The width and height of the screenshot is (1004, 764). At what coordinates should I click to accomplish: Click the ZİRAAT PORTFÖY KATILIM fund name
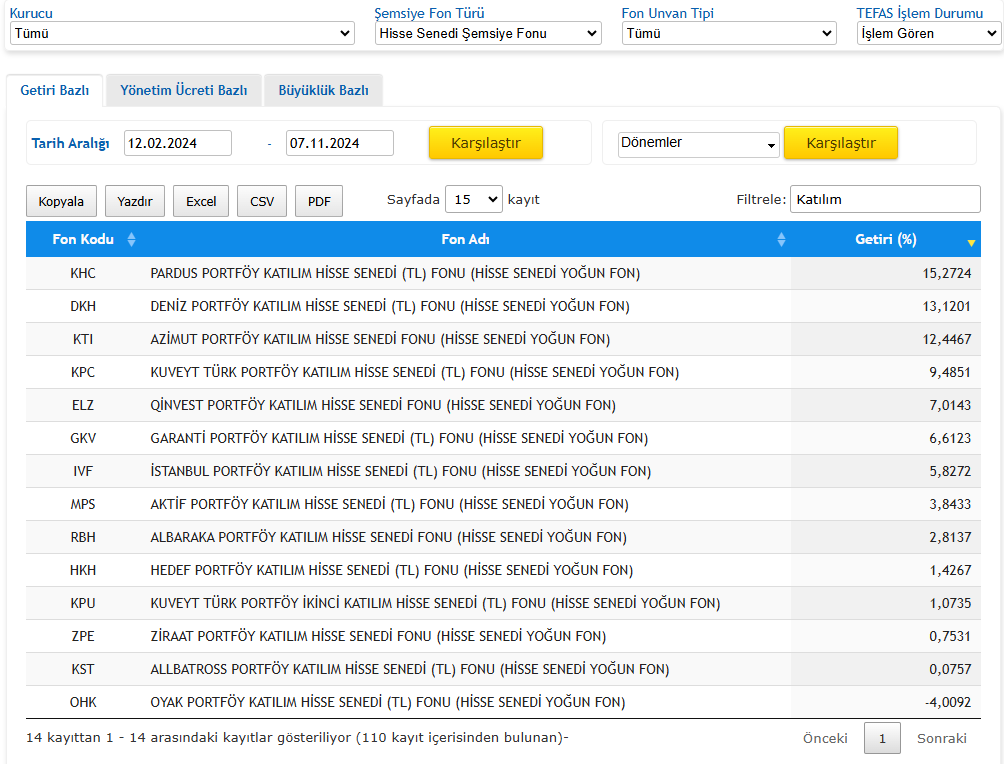(x=378, y=637)
